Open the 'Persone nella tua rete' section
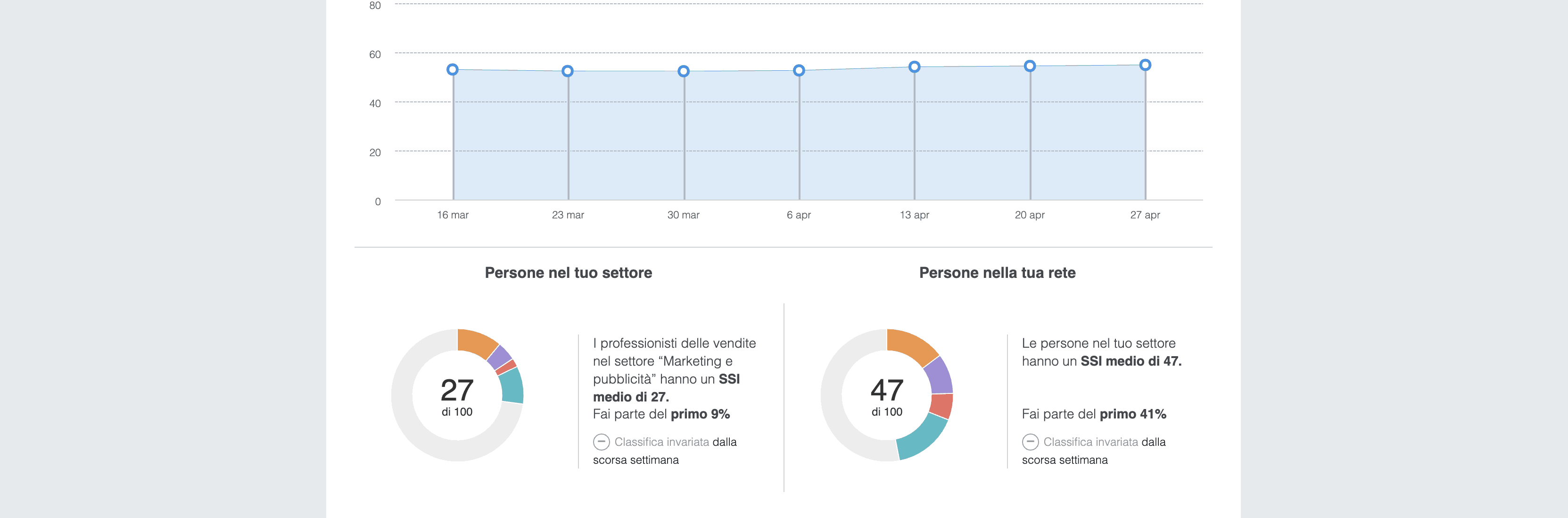The width and height of the screenshot is (1568, 518). 997,273
